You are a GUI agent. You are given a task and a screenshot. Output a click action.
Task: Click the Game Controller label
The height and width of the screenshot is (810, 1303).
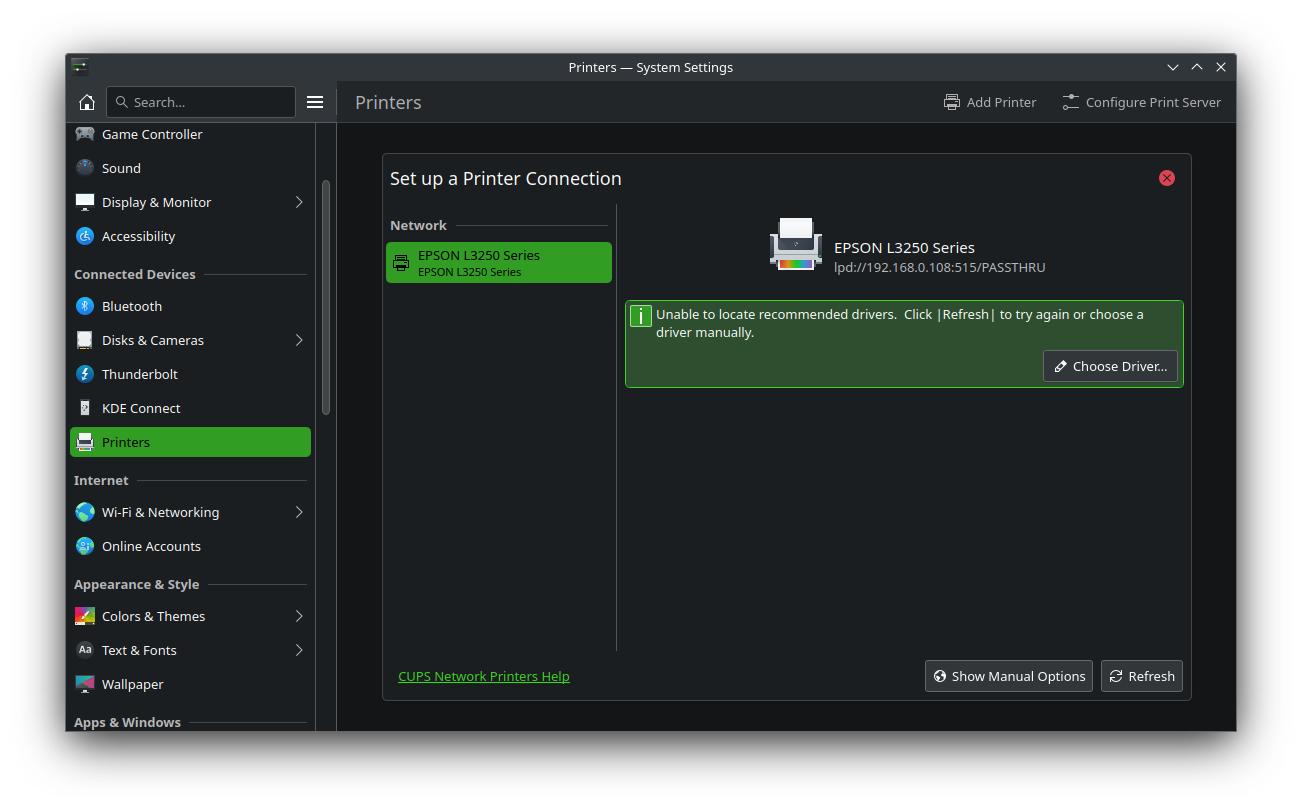coord(152,134)
